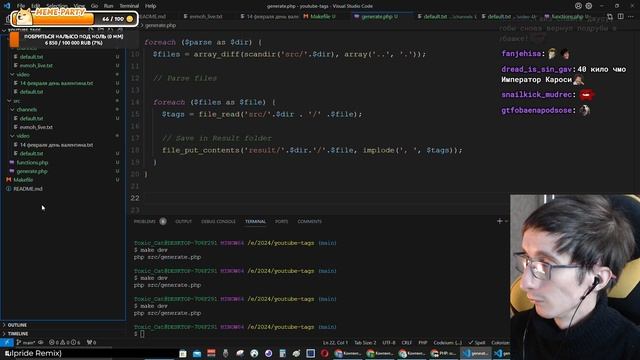The height and width of the screenshot is (360, 640).
Task: Click the remote window status bar icon
Action: [7, 342]
